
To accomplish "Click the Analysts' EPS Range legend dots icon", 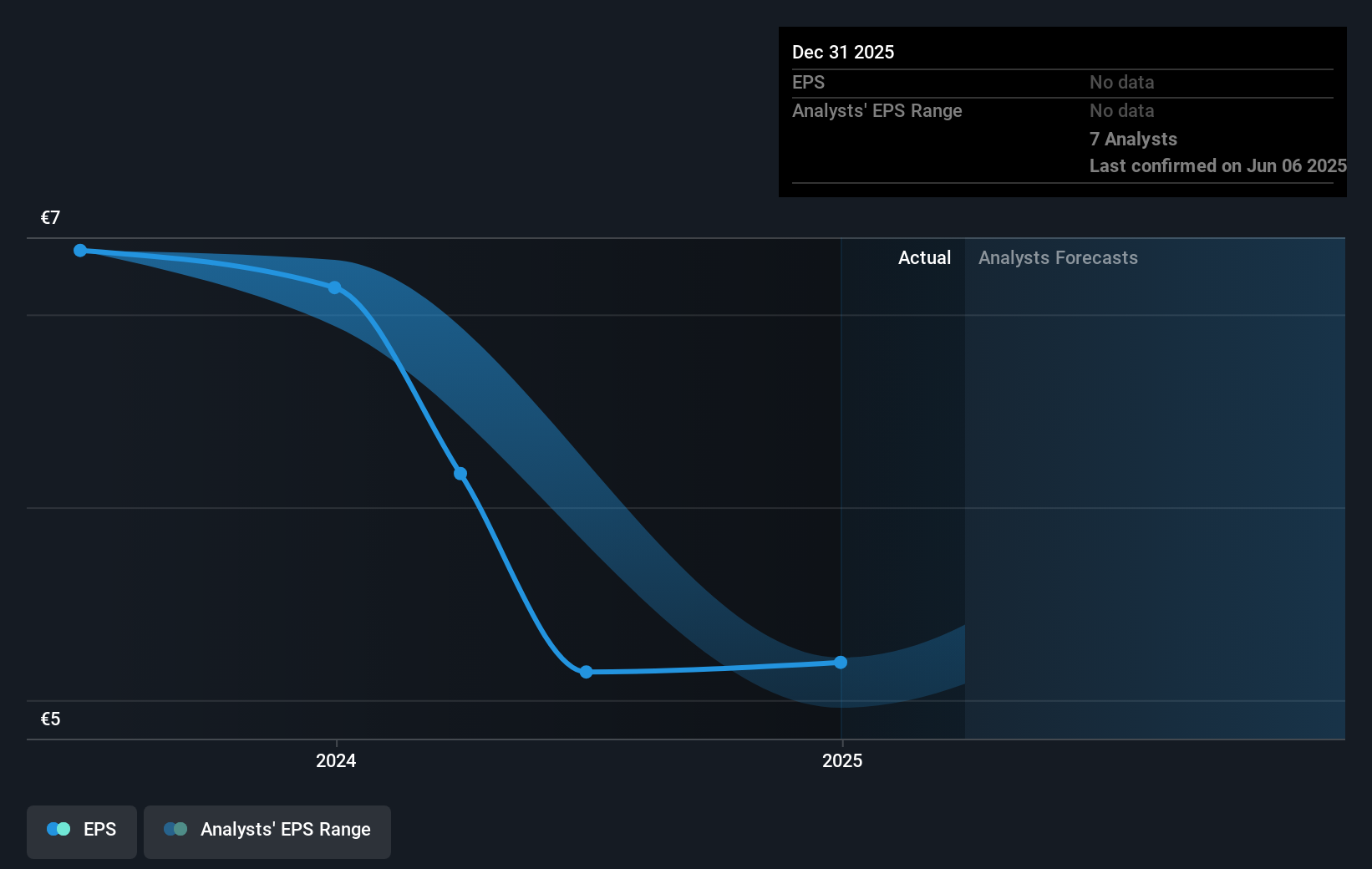I will point(175,829).
